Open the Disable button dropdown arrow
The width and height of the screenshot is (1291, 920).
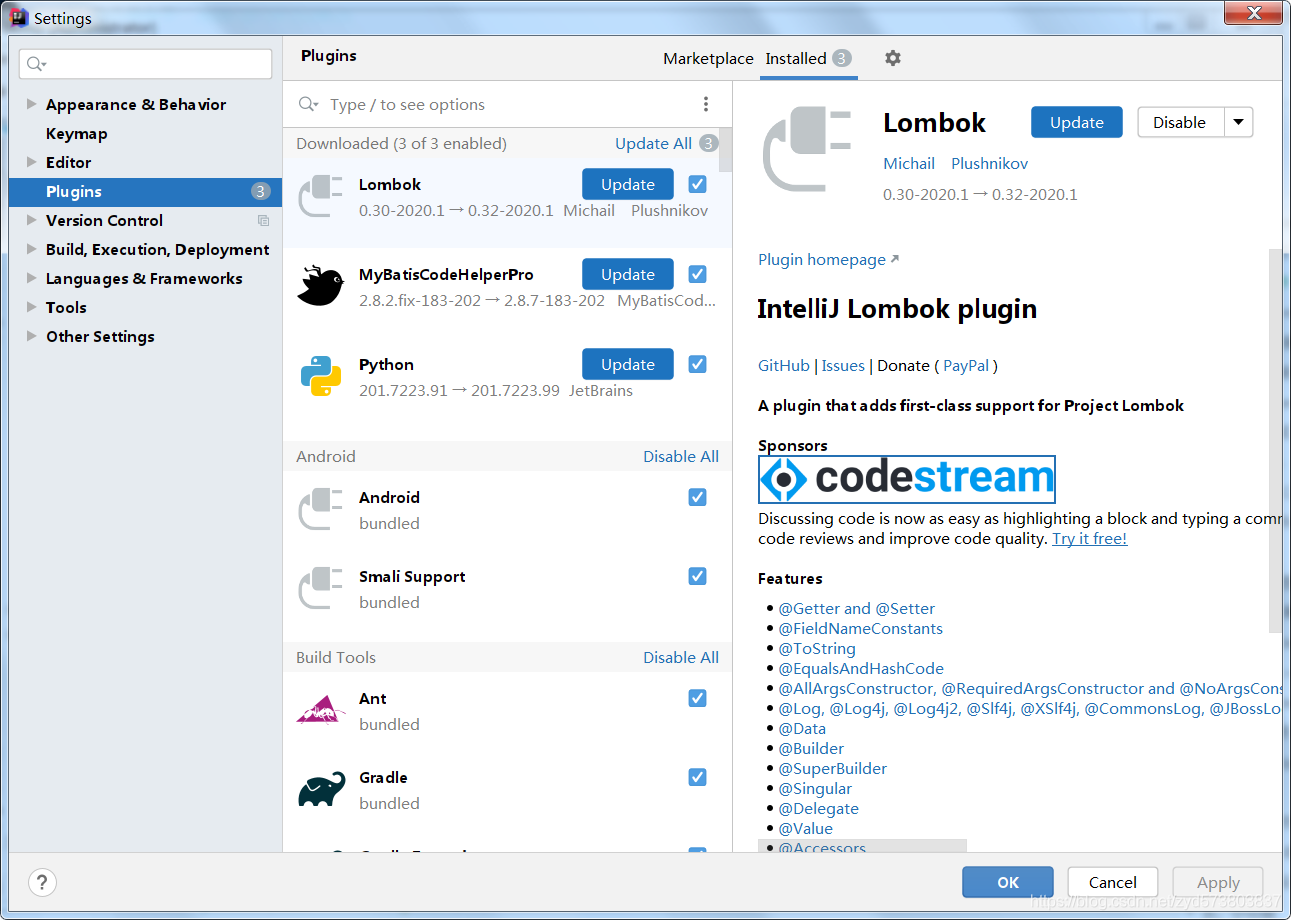[1238, 122]
